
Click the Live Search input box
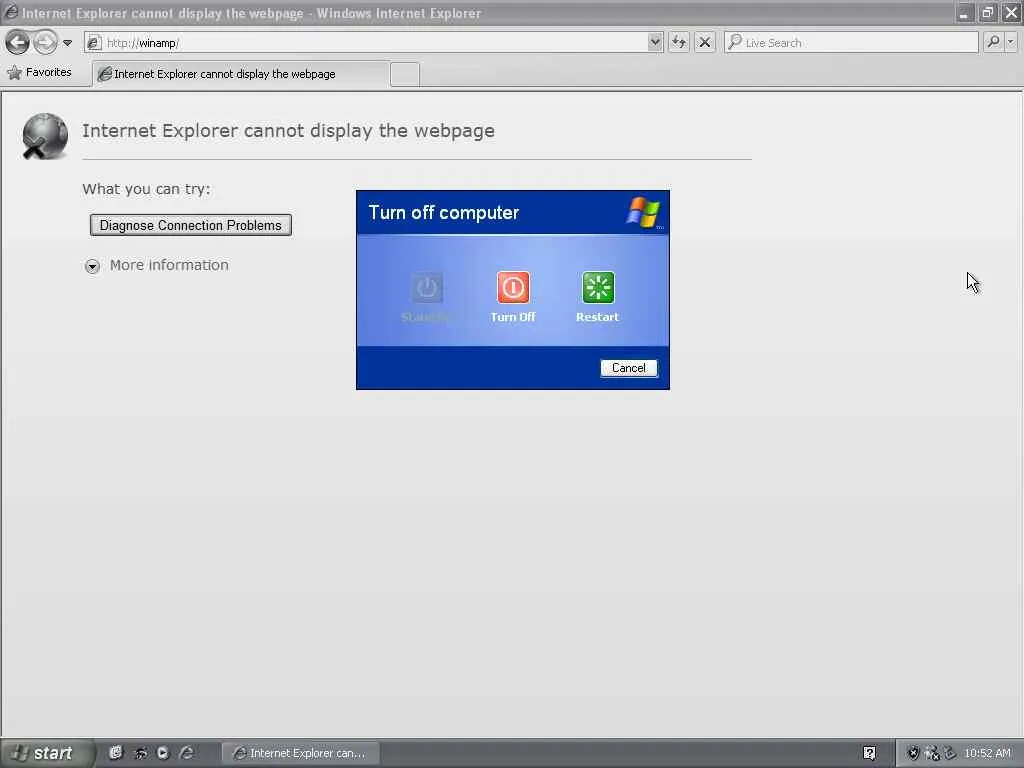(x=851, y=42)
